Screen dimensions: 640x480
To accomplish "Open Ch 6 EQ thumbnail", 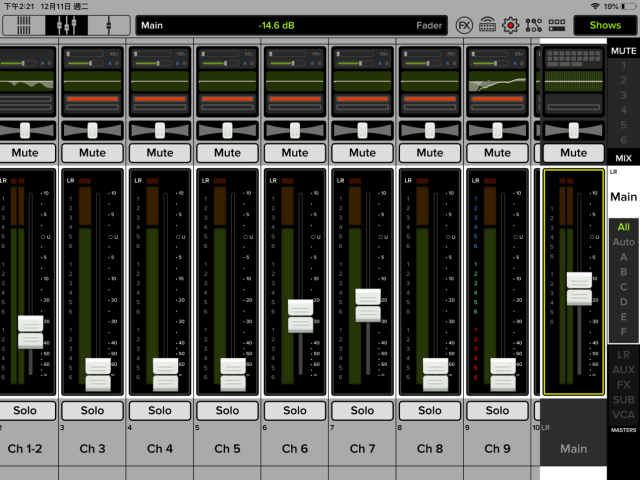I will pos(295,81).
